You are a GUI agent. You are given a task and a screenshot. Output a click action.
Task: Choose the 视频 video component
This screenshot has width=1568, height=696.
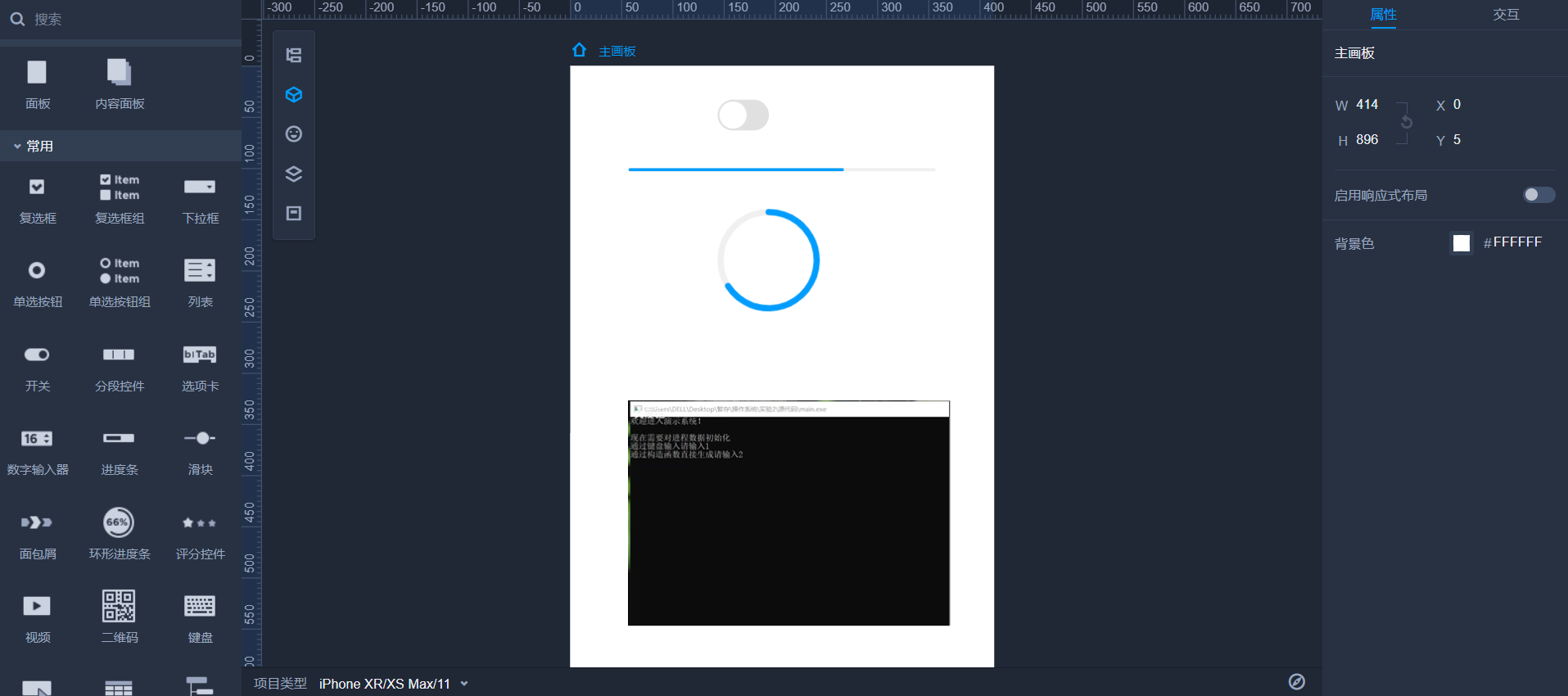pyautogui.click(x=38, y=619)
